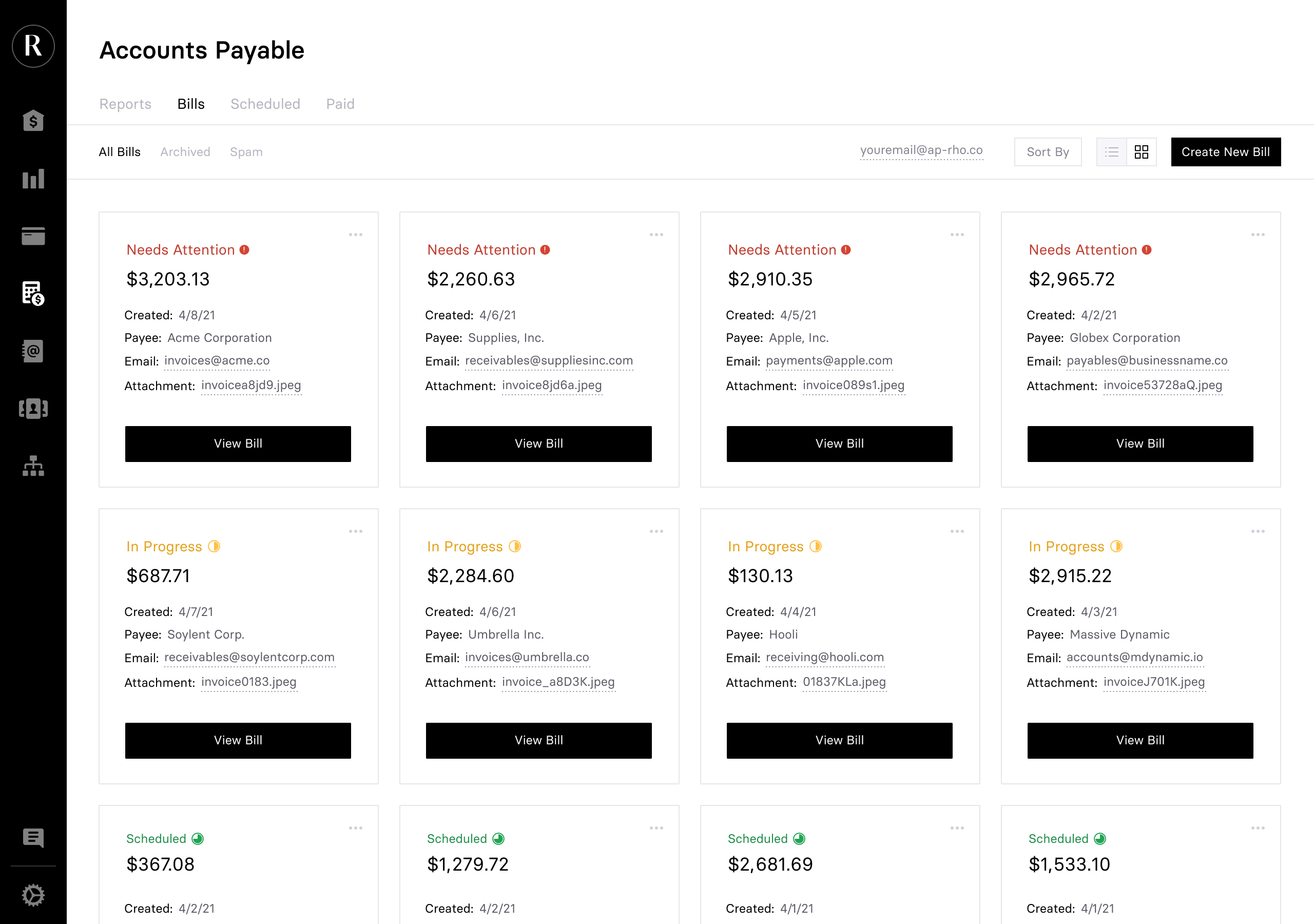Open the organization hierarchy sidebar icon
The width and height of the screenshot is (1314, 924).
pos(33,466)
